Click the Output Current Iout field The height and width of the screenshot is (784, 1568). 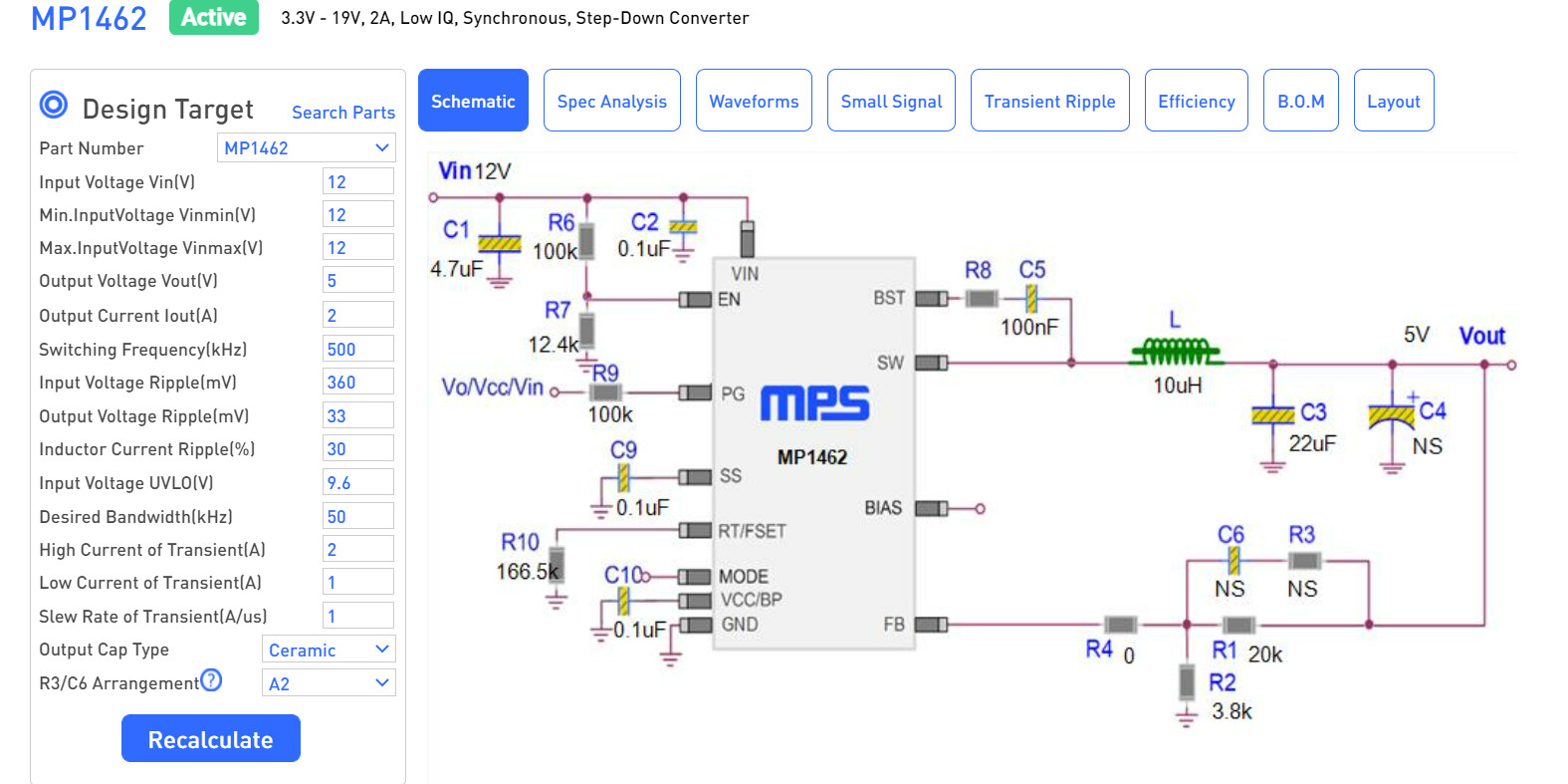[x=358, y=315]
